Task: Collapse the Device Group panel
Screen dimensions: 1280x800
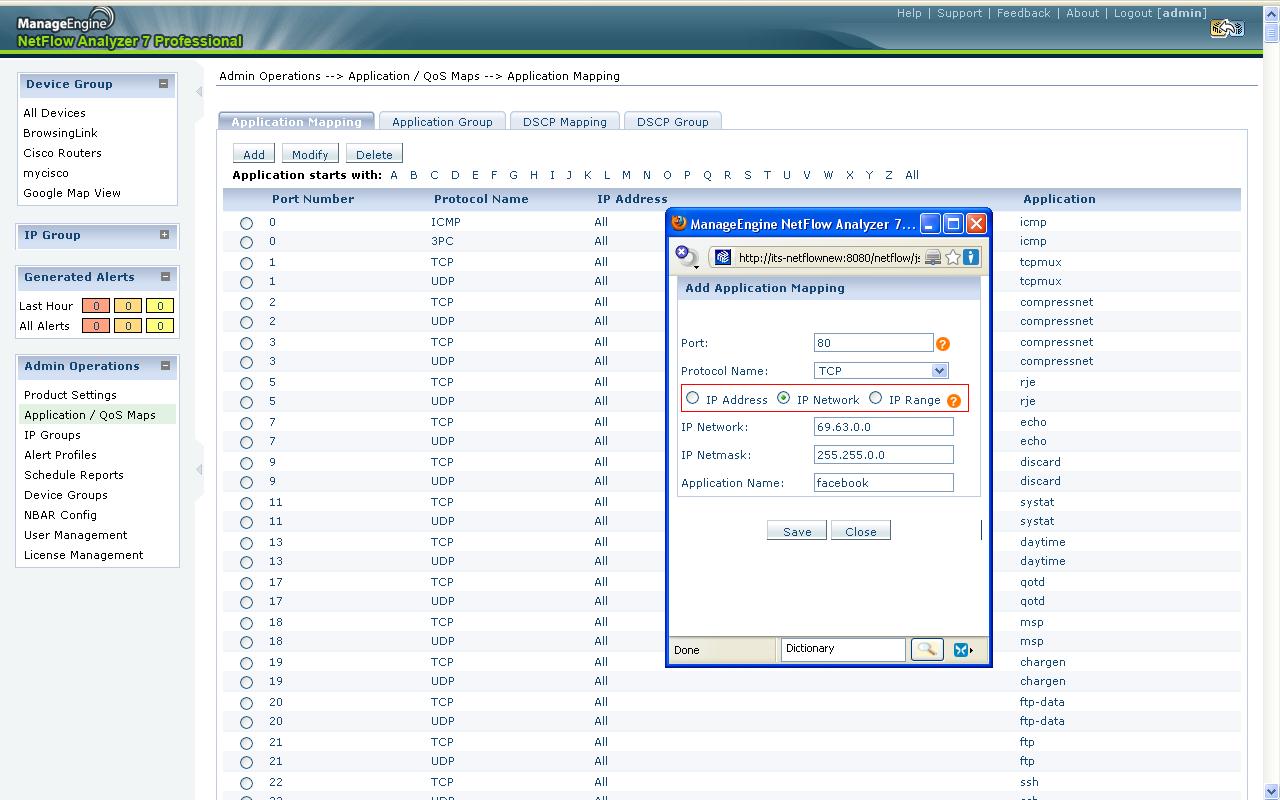Action: [x=164, y=84]
